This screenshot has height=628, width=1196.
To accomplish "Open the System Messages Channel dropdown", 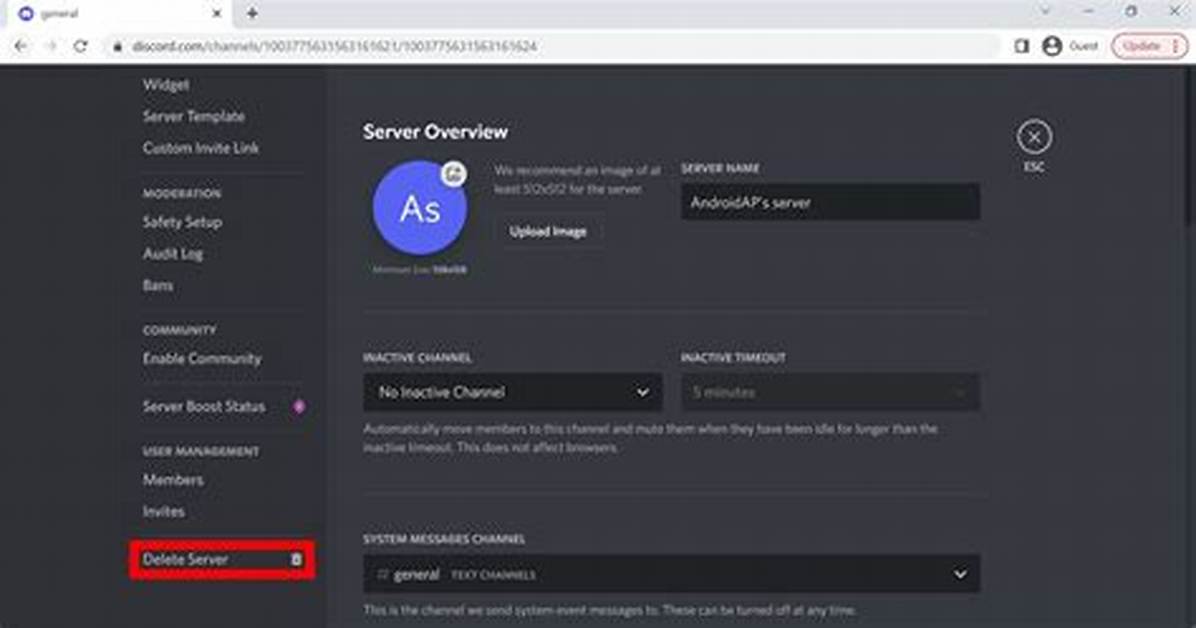I will pyautogui.click(x=671, y=574).
